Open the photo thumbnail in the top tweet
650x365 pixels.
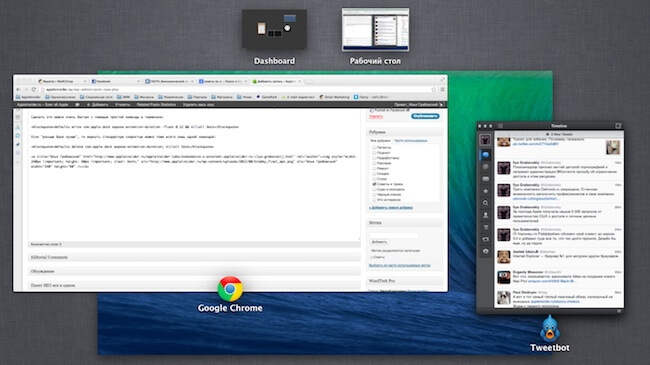click(x=613, y=147)
